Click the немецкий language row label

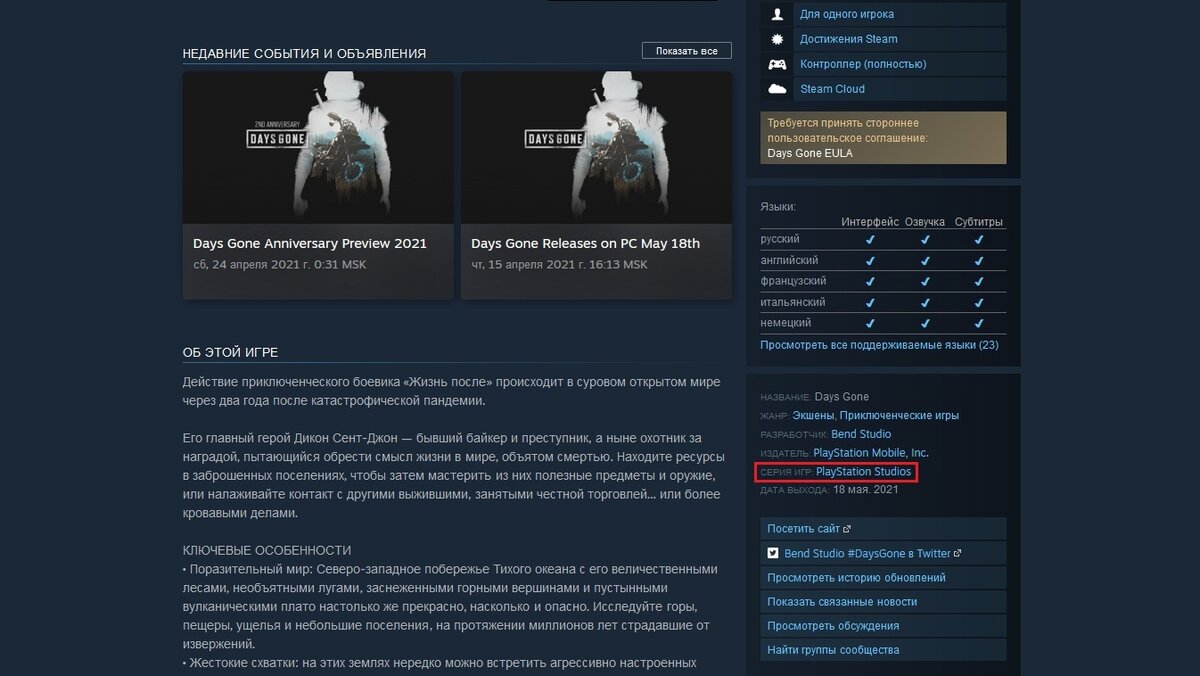(785, 323)
